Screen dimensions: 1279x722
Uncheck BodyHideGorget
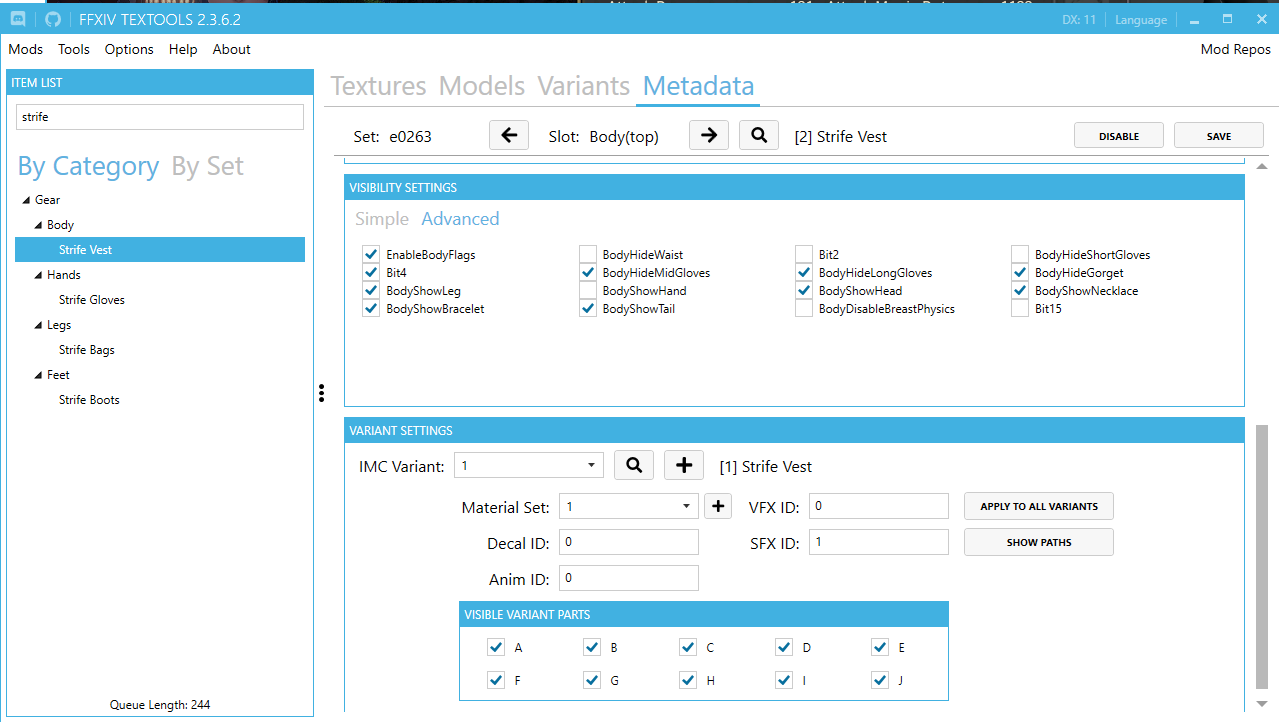(1019, 273)
